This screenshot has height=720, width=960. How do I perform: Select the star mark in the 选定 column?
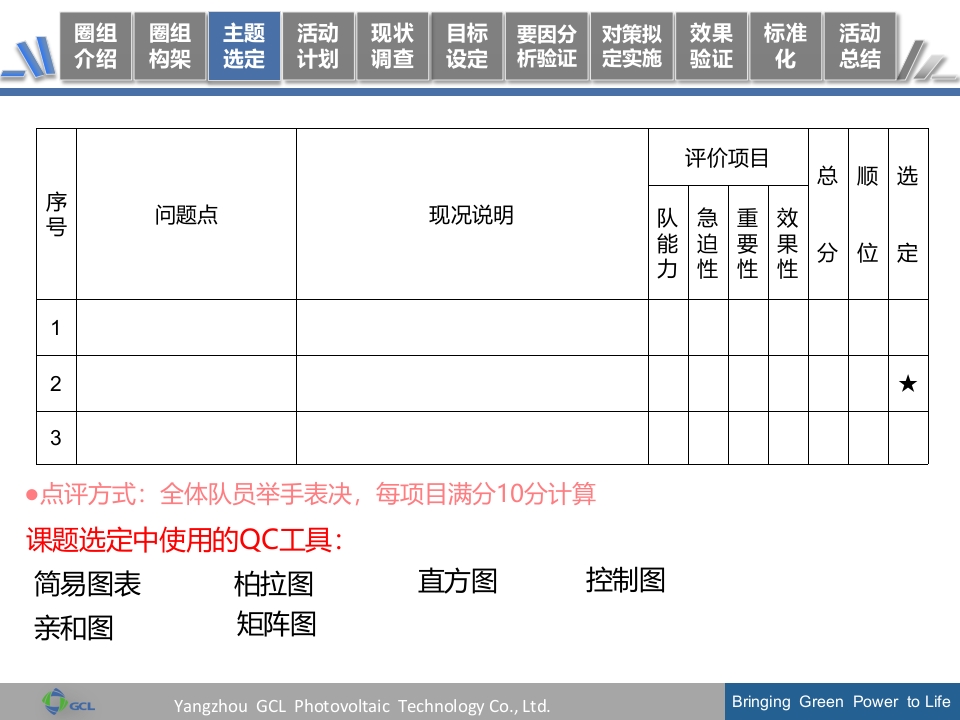[x=907, y=383]
